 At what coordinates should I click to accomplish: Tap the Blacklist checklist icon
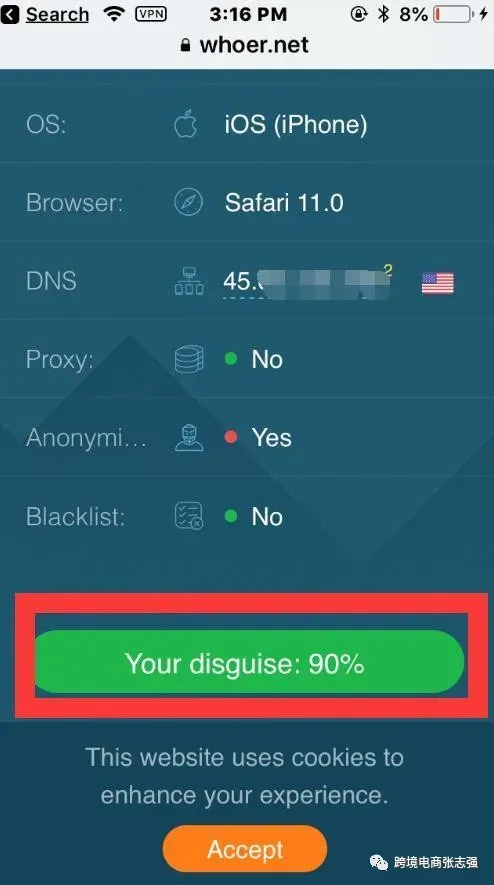(x=189, y=516)
